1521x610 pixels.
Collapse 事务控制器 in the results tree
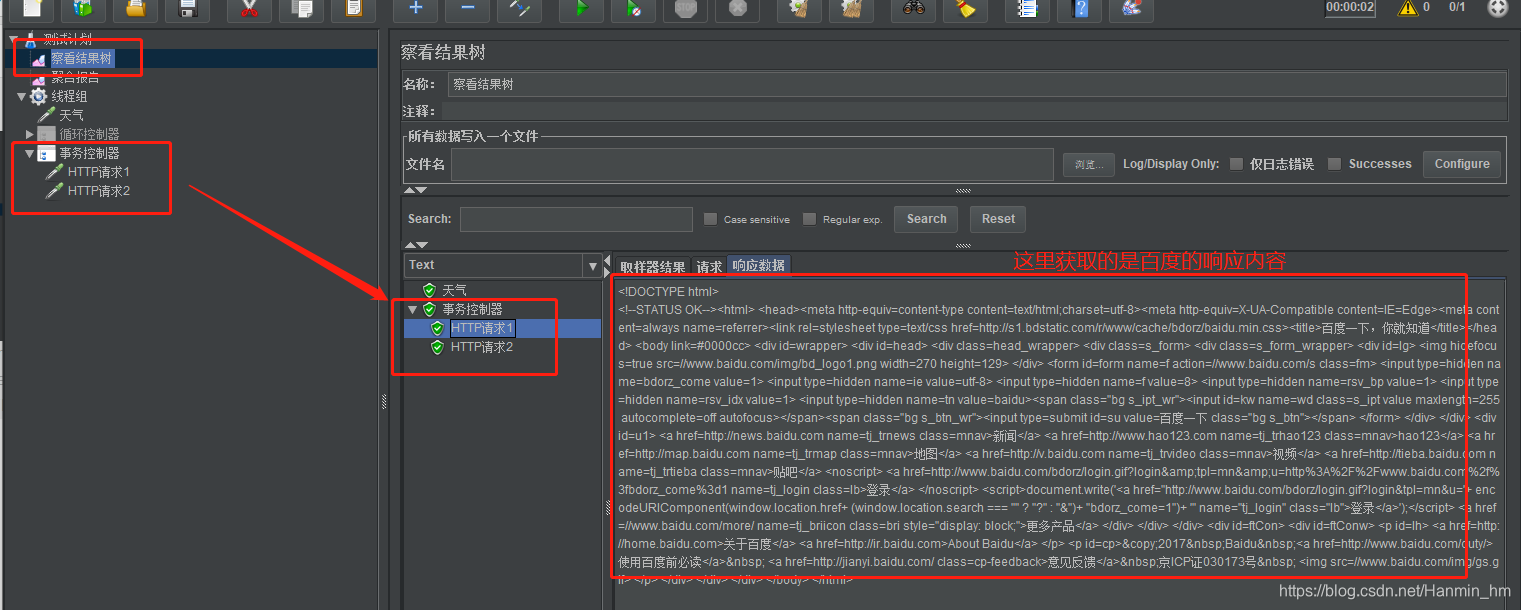(412, 309)
